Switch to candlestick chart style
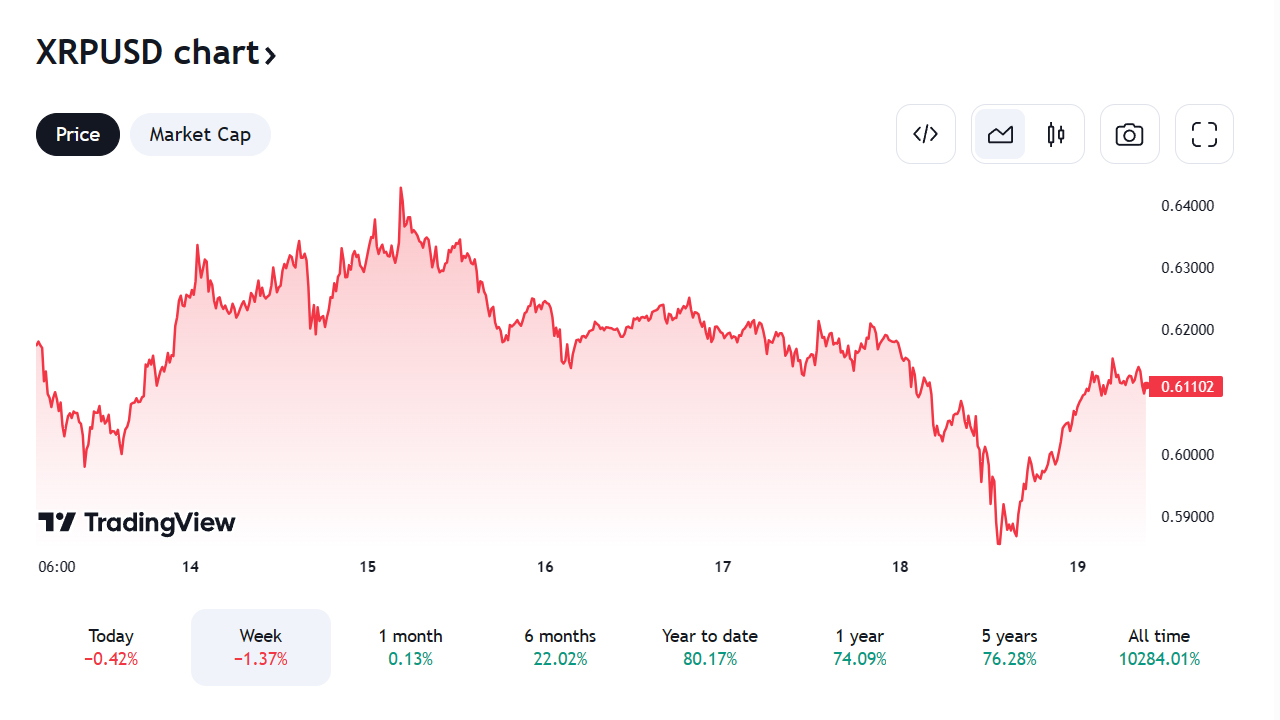Screen dimensions: 1280x720 tap(1056, 134)
